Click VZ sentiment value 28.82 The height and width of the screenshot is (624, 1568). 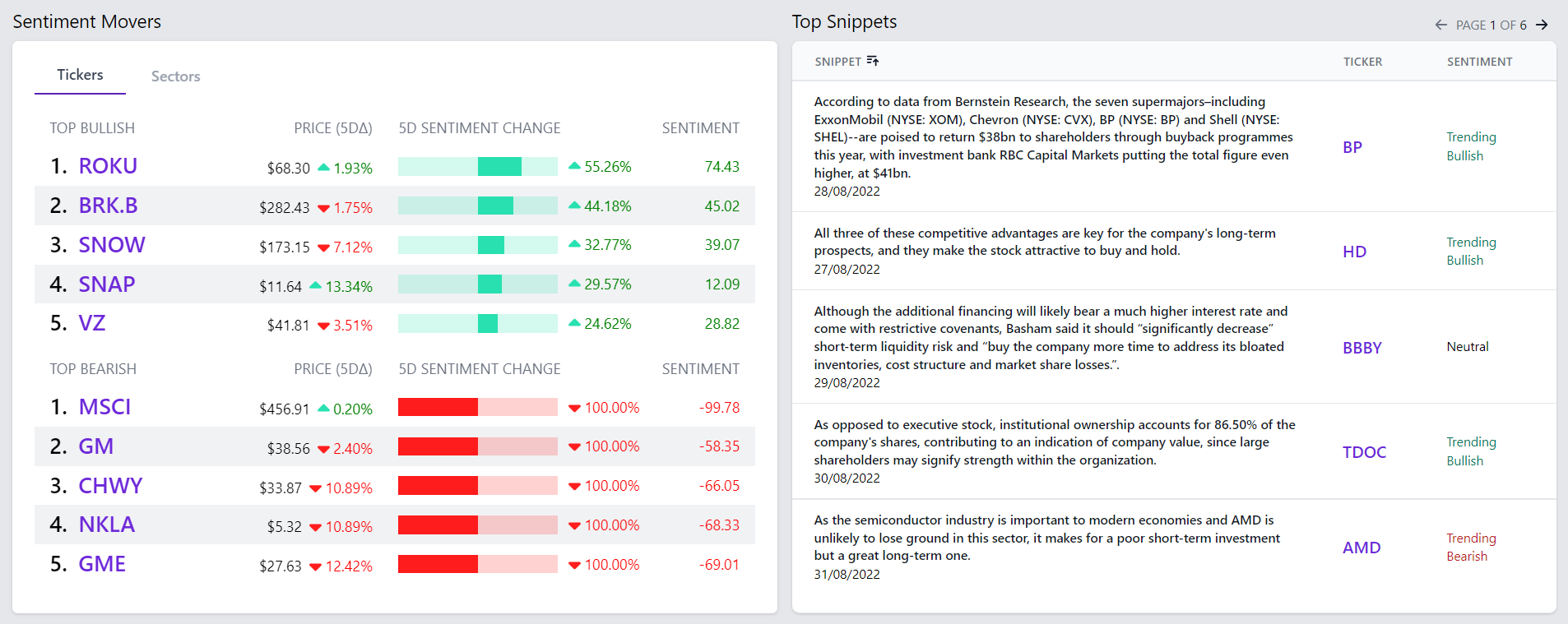[x=722, y=324]
